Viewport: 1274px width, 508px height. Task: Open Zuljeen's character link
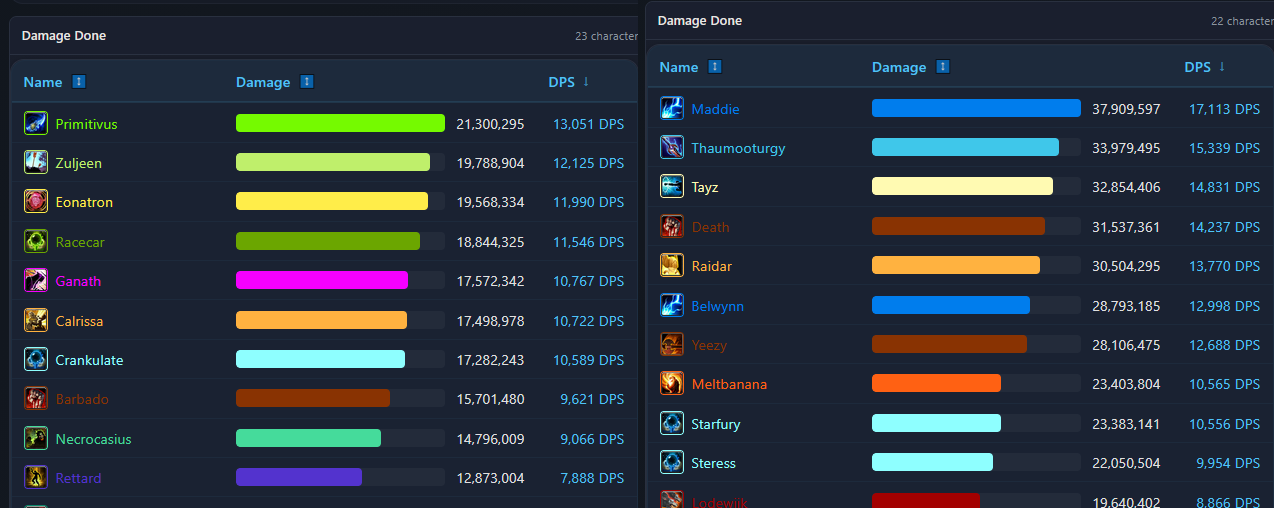coord(79,163)
